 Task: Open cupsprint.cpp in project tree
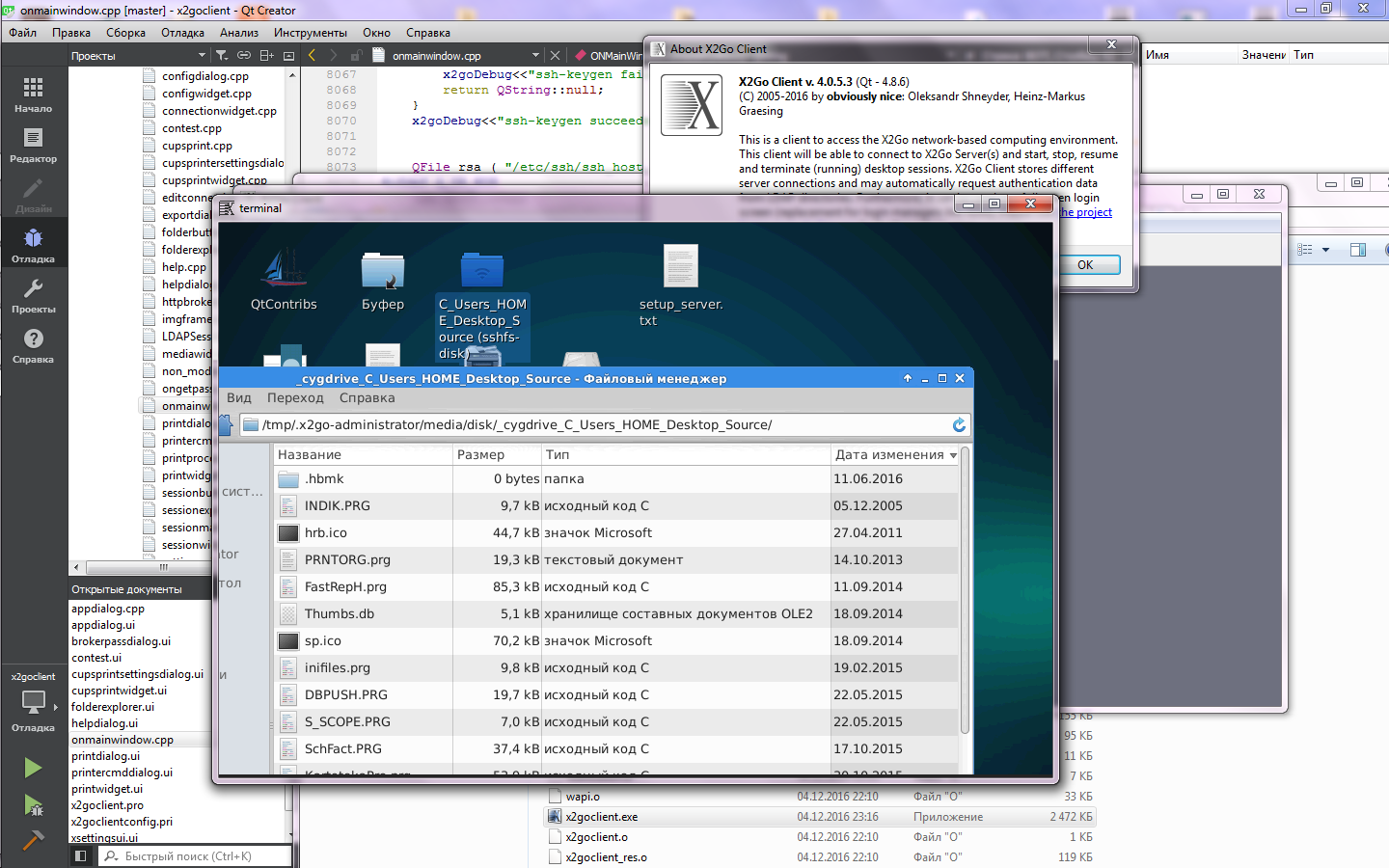[197, 146]
